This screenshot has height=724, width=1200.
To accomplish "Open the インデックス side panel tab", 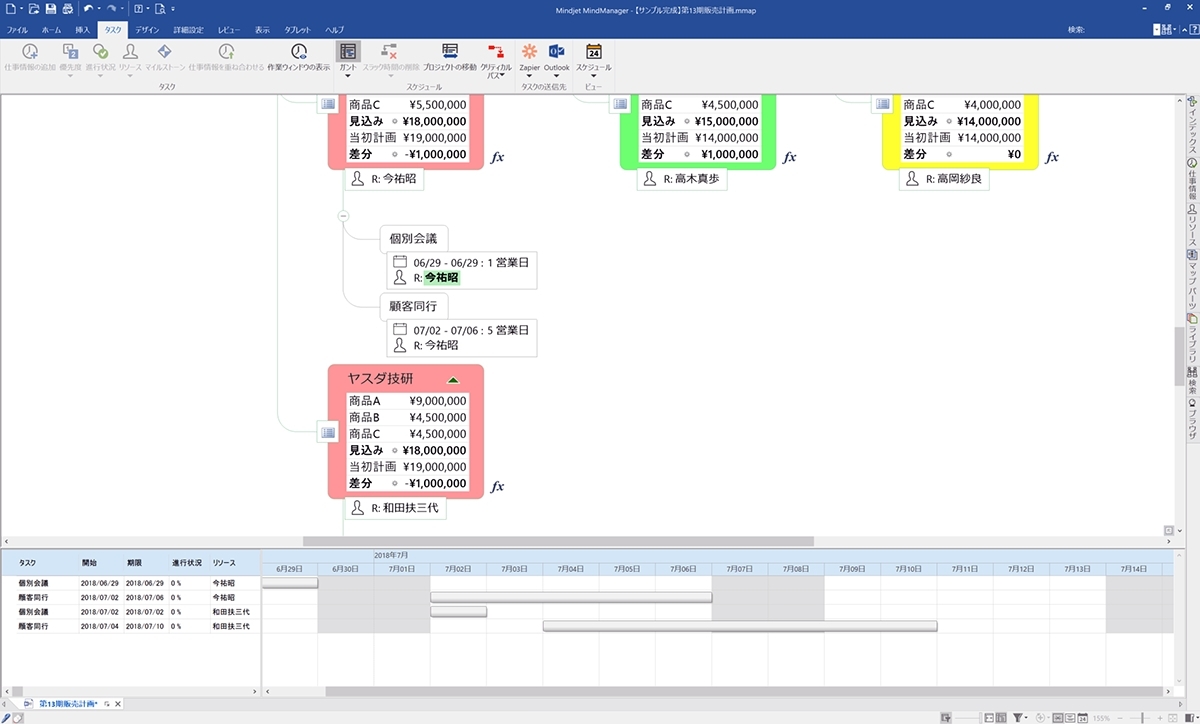I will click(1191, 125).
